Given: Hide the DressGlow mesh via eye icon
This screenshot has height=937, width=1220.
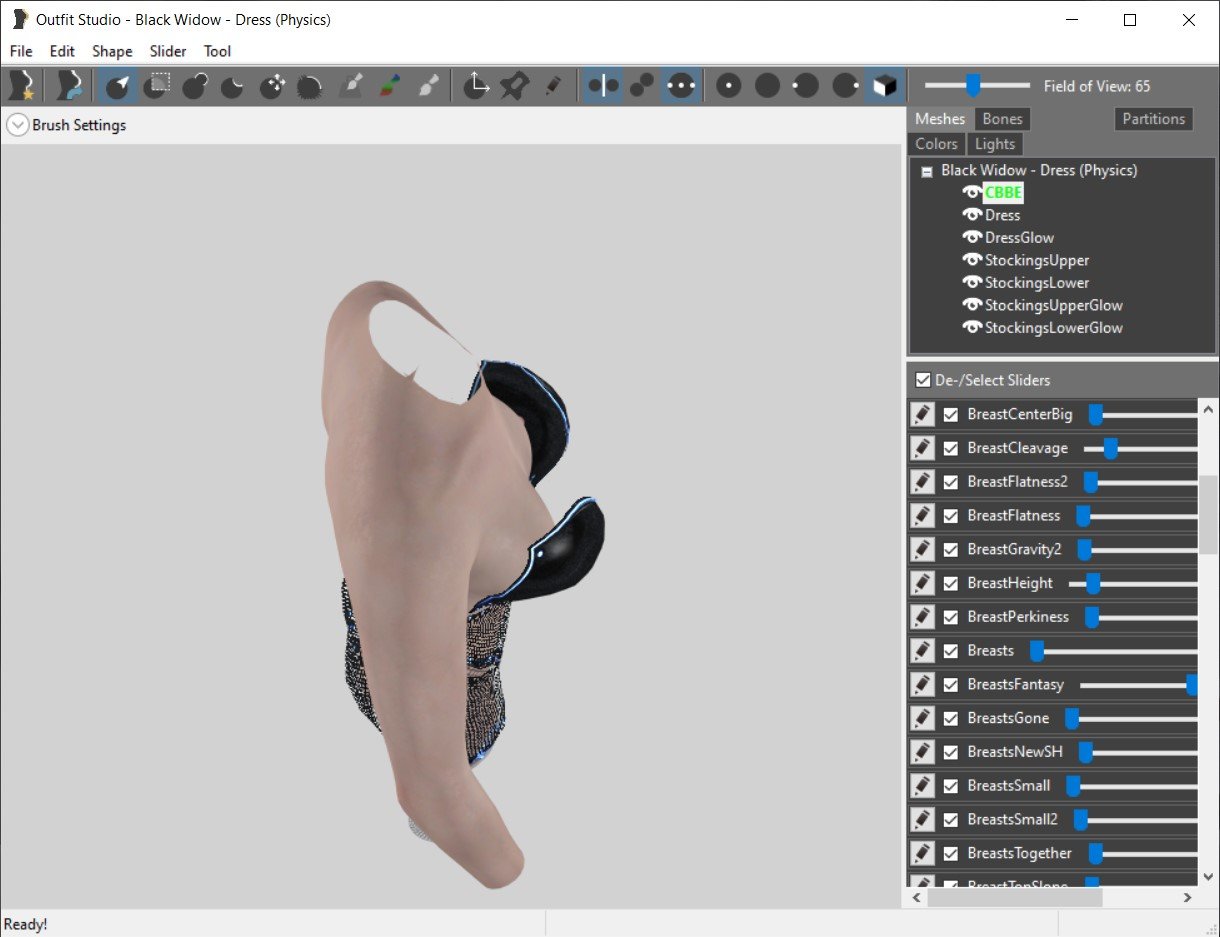Looking at the screenshot, I should click(971, 238).
